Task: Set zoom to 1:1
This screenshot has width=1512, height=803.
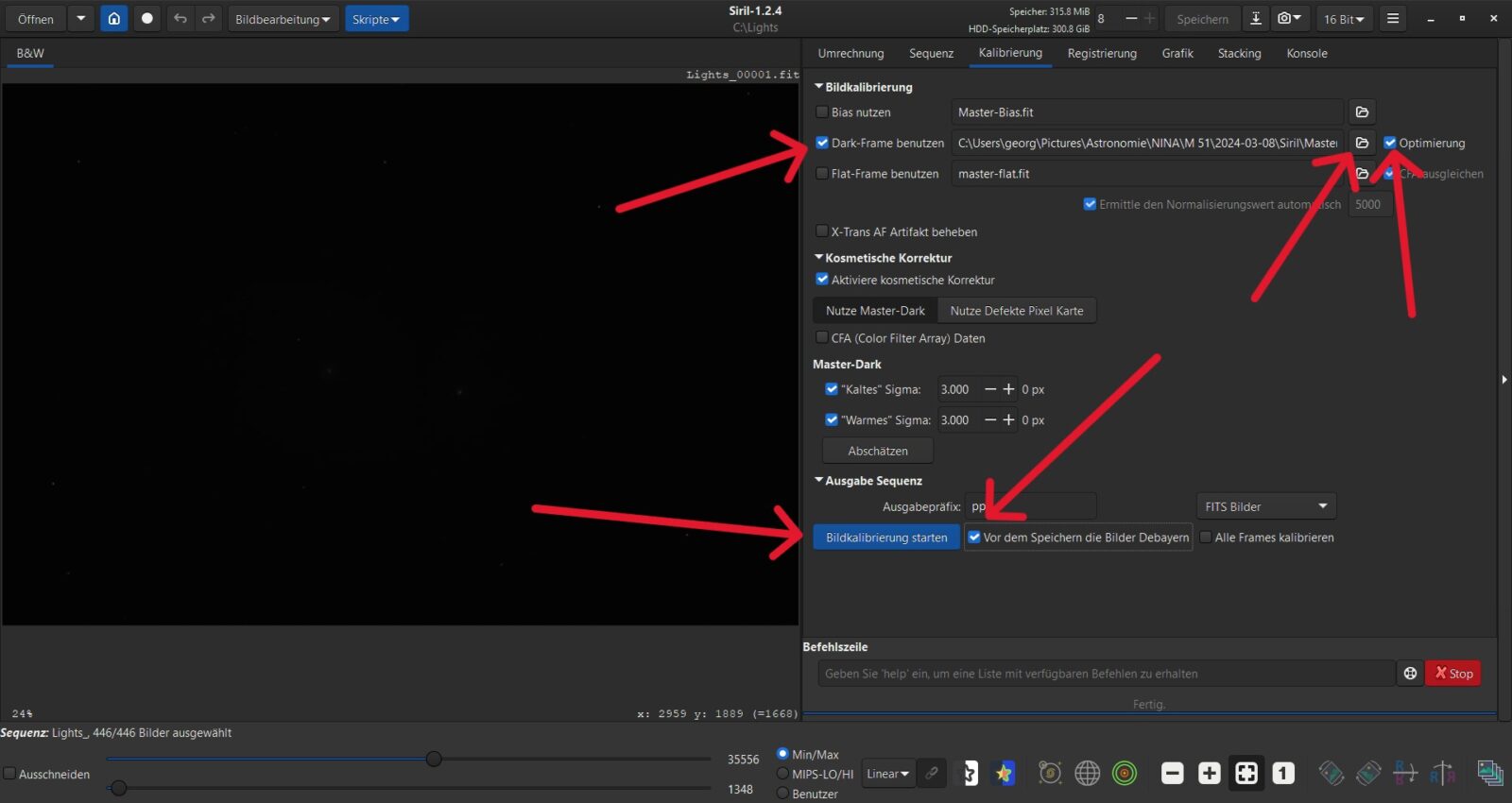Action: point(1283,774)
